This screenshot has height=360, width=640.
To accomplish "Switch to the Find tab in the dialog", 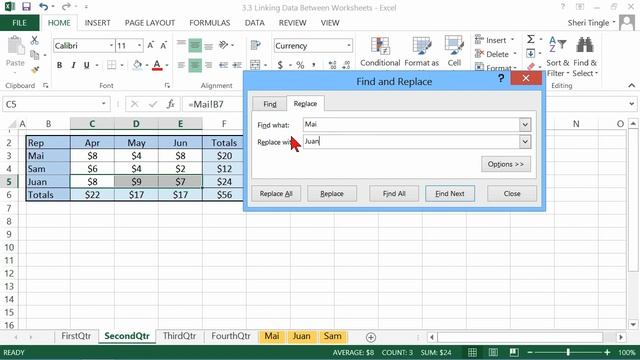I will (269, 104).
